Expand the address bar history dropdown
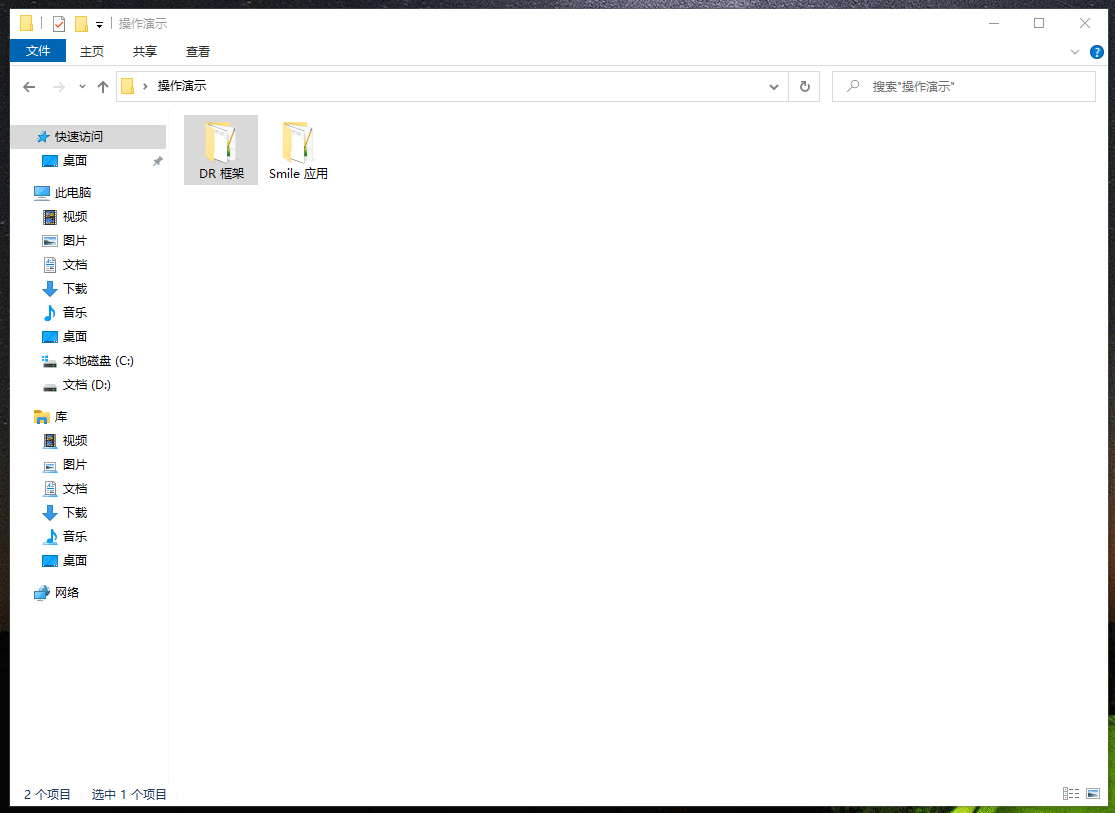Screen dimensions: 1115x813 click(774, 87)
